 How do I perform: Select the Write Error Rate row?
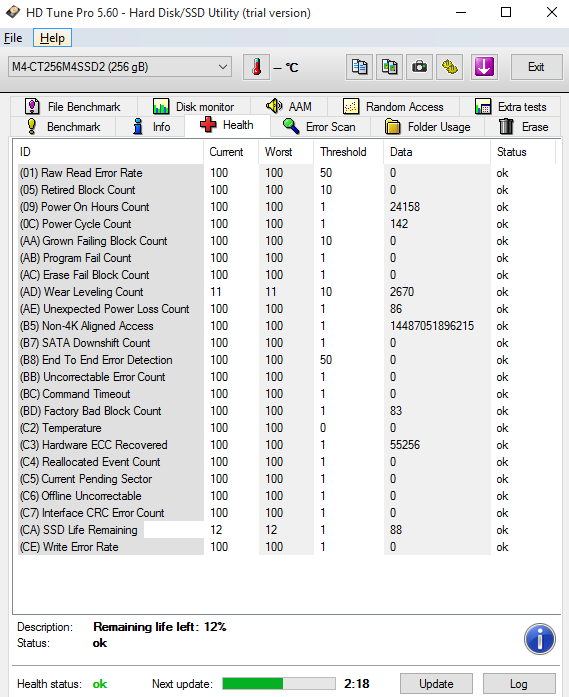click(287, 547)
